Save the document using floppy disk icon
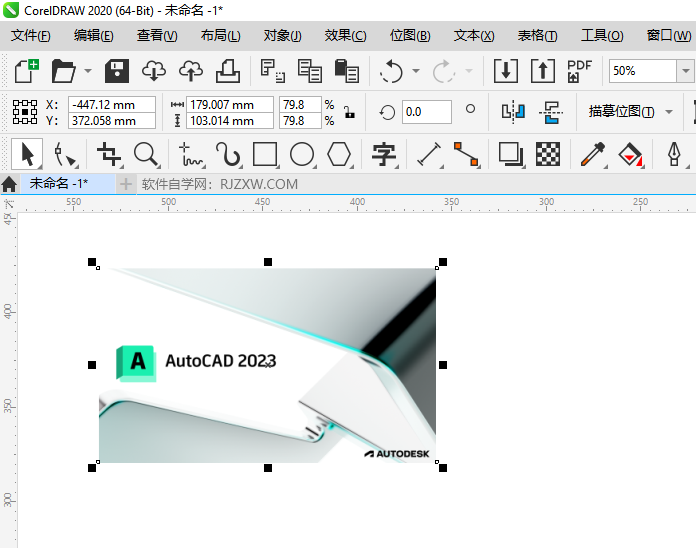Screen dimensions: 696x548 point(117,71)
